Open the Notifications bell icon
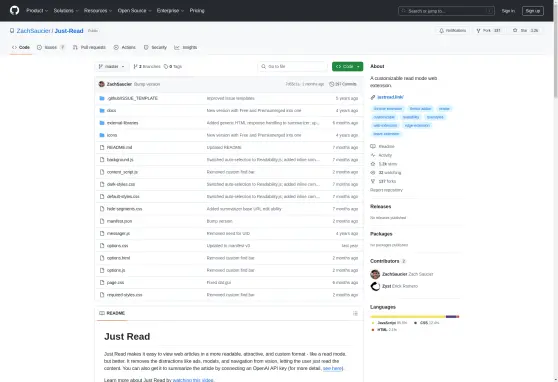558x382 pixels. tap(441, 31)
